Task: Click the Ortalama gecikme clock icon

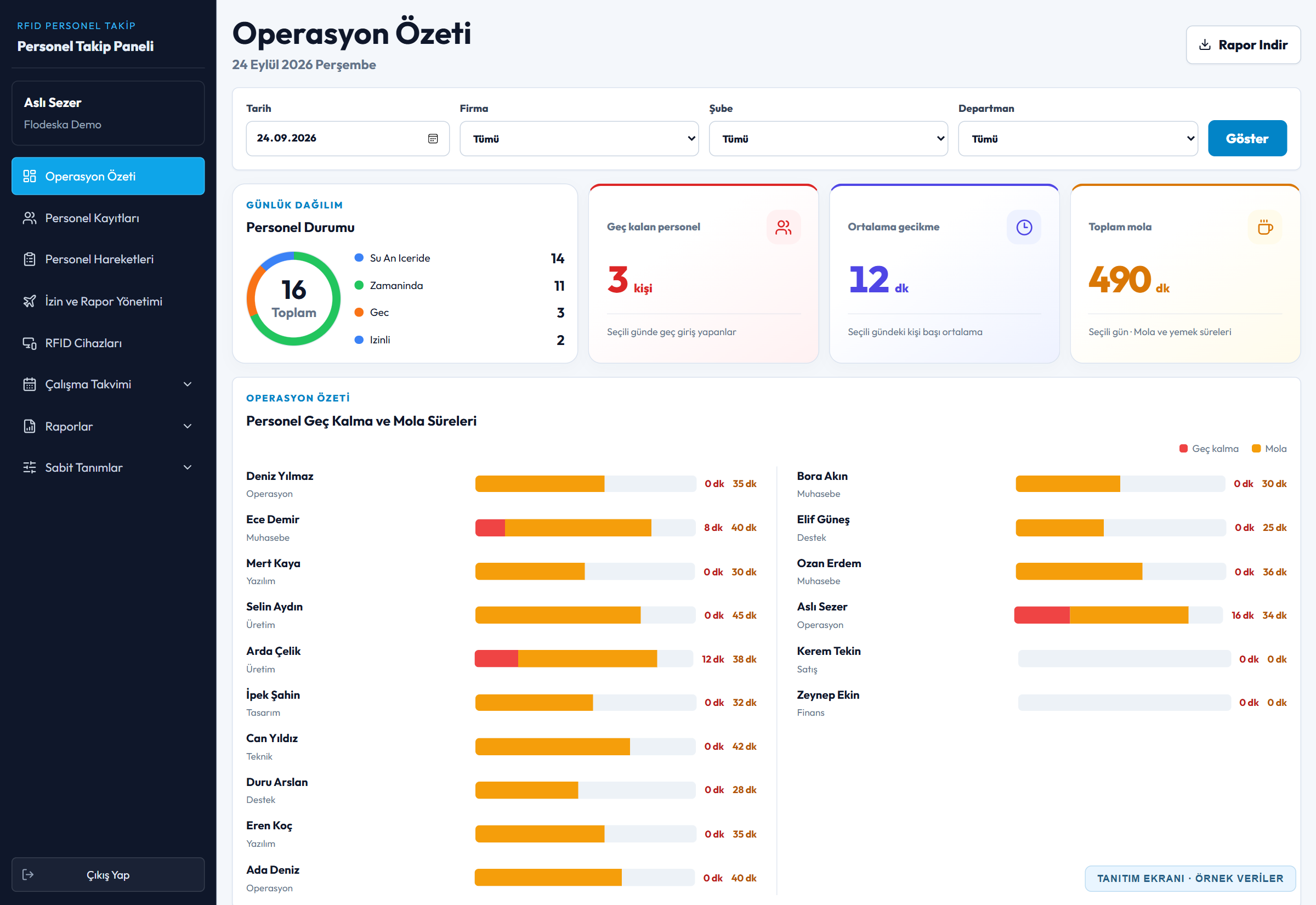Action: (x=1024, y=228)
